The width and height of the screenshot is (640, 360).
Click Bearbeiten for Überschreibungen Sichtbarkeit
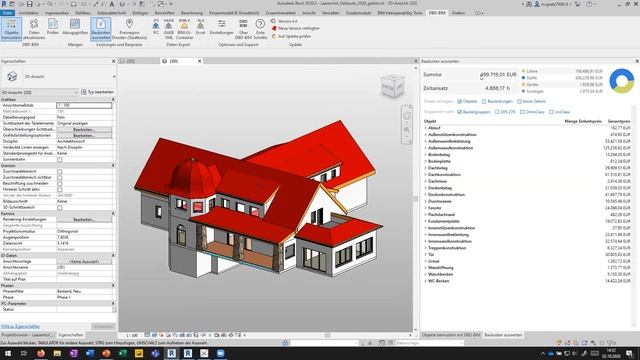pyautogui.click(x=84, y=129)
